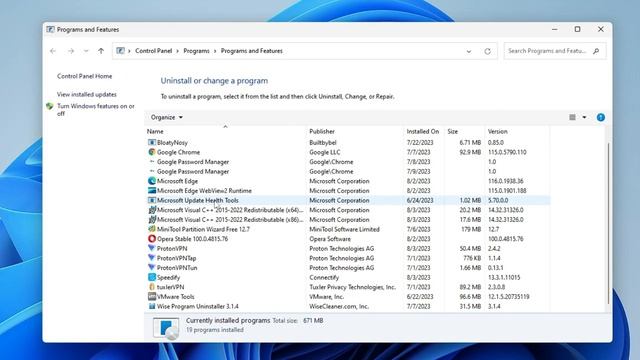Click the view layout icon
The height and width of the screenshot is (360, 640).
[x=572, y=118]
